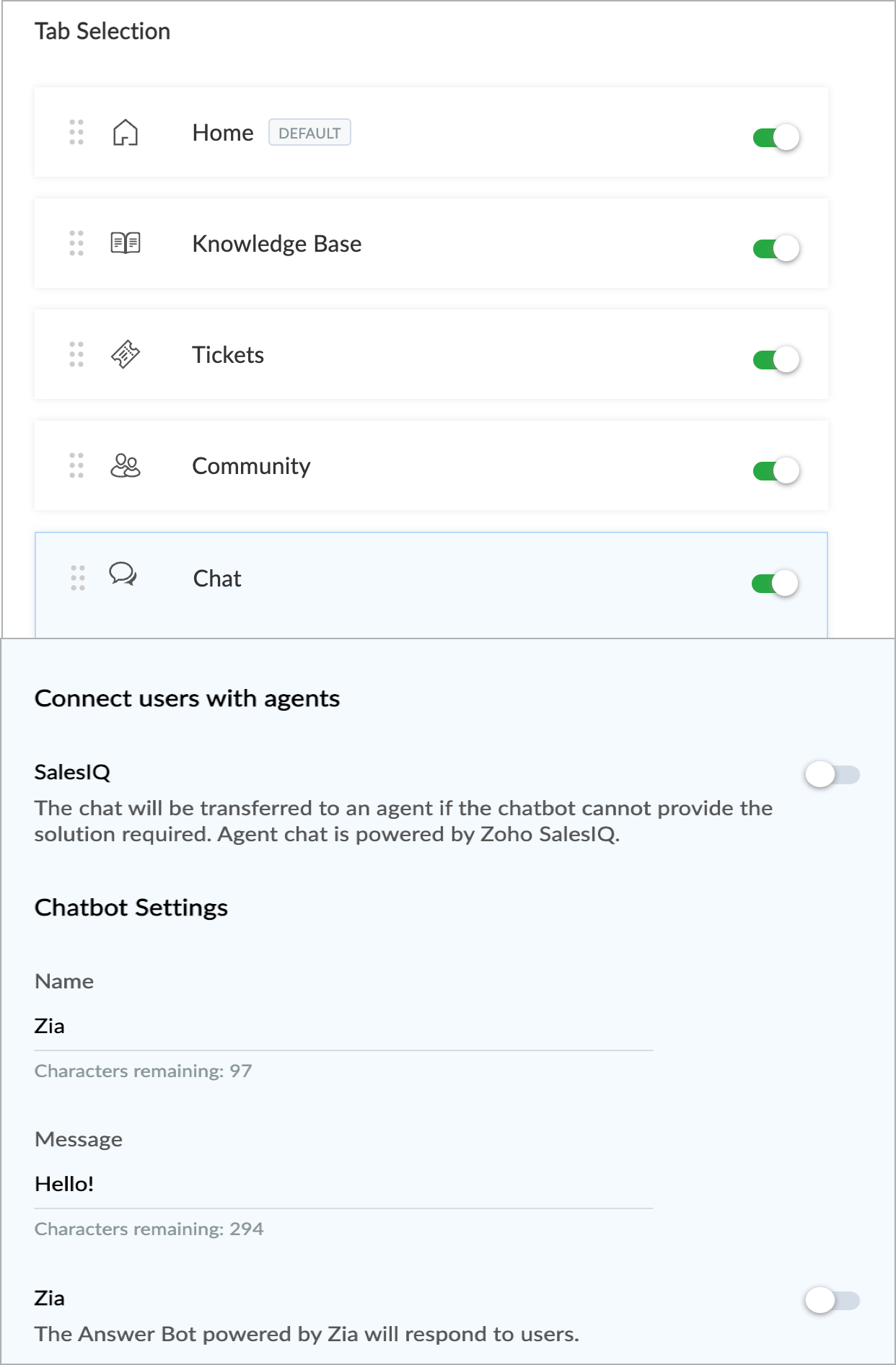Screen dimensions: 896x1365
Task: Click the Message field containing Hello!
Action: click(343, 1185)
